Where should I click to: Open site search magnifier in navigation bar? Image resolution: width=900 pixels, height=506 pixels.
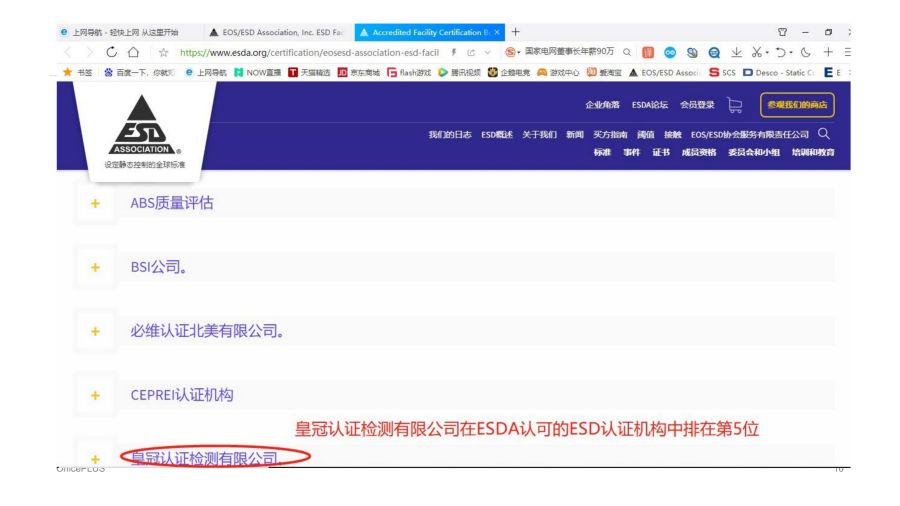(824, 134)
